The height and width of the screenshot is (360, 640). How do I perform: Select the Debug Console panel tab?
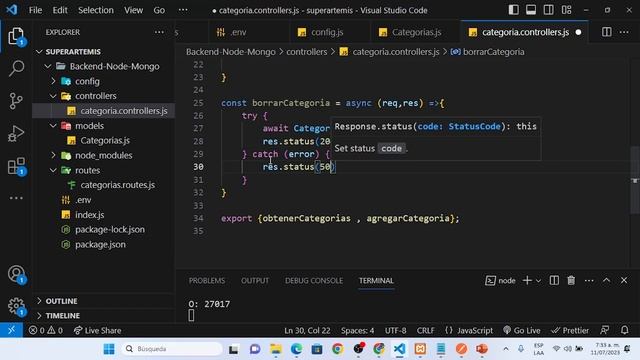tap(314, 281)
